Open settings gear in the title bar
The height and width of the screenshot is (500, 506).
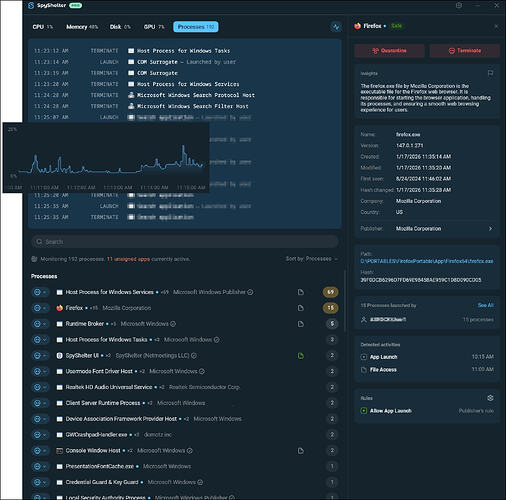click(459, 5)
